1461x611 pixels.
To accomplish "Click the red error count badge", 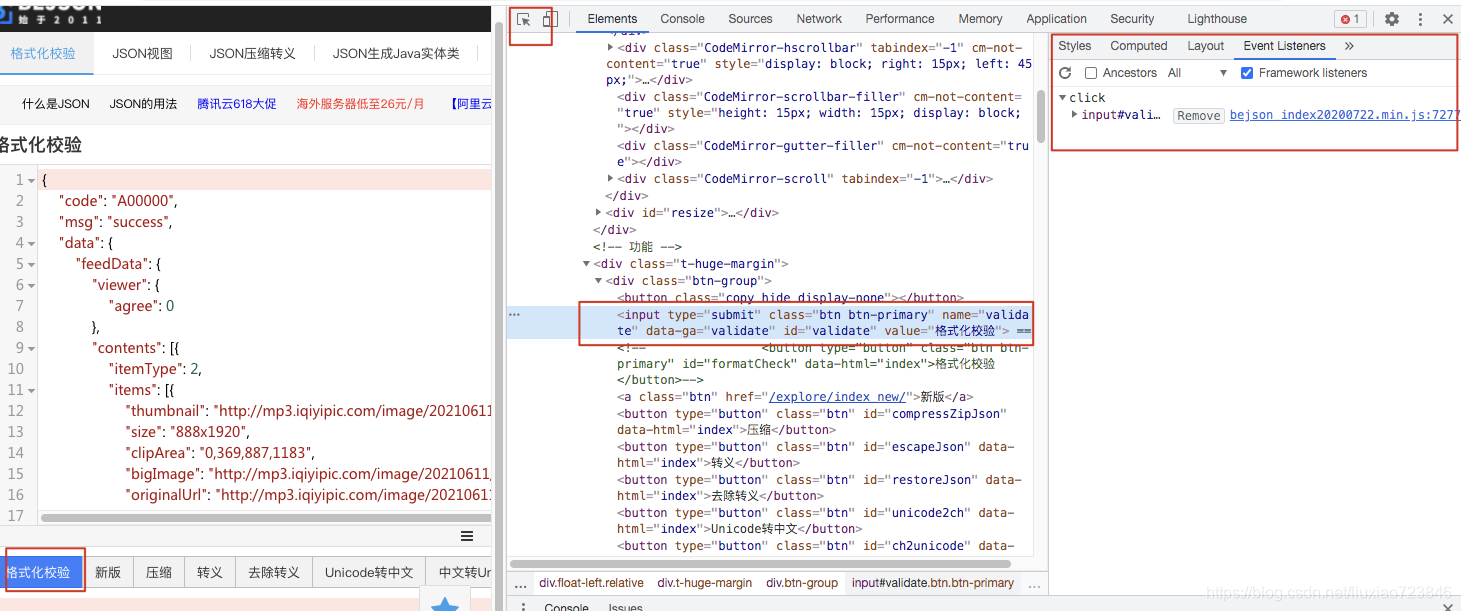I will point(1350,19).
